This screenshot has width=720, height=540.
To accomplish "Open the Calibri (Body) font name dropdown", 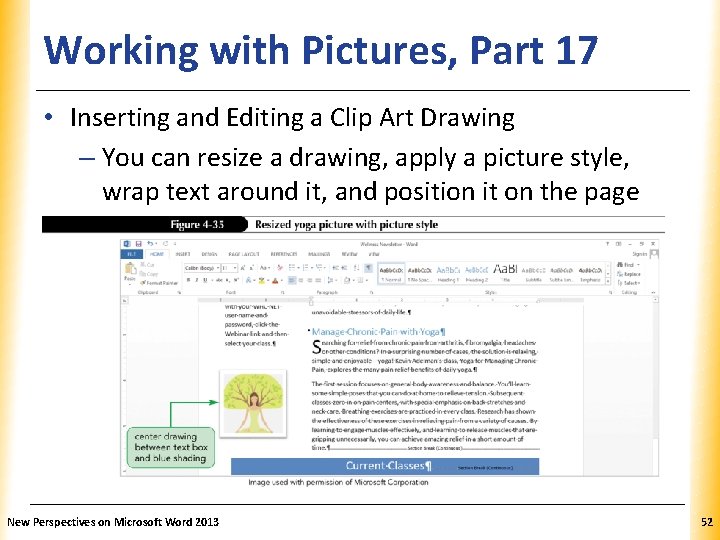I will point(218,268).
